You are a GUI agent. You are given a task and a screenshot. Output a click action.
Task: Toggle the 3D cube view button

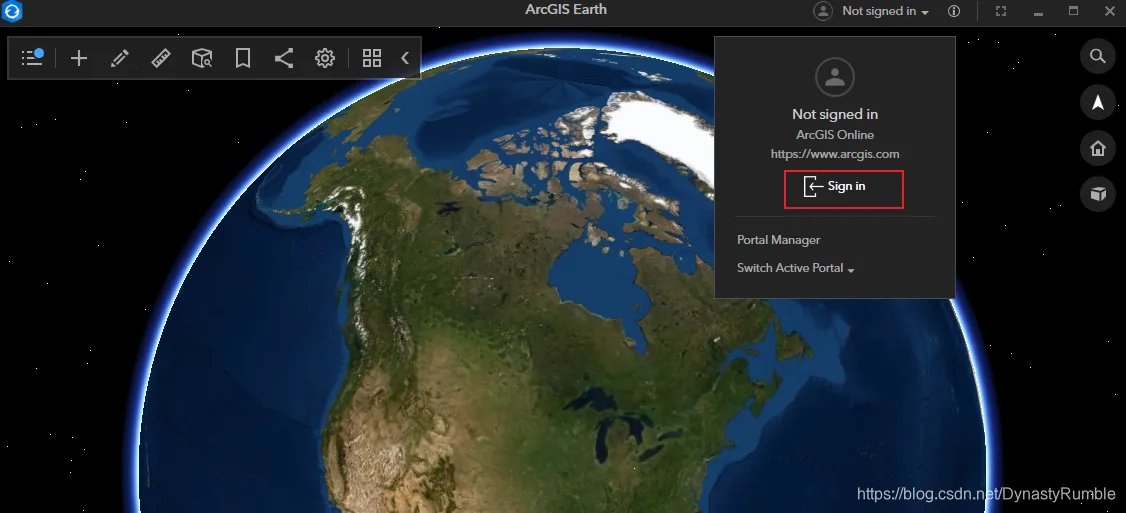point(1097,194)
